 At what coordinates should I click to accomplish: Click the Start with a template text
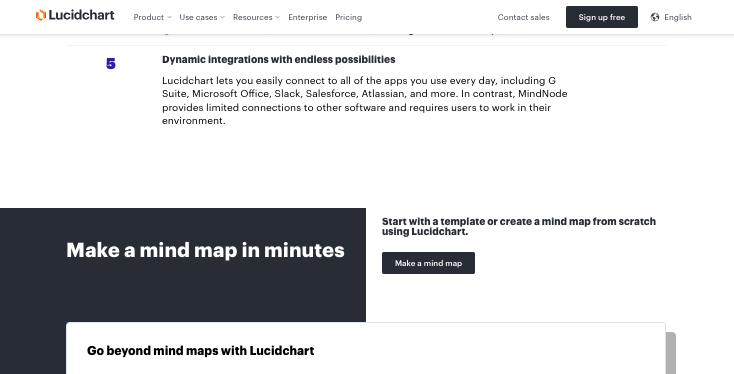point(519,227)
